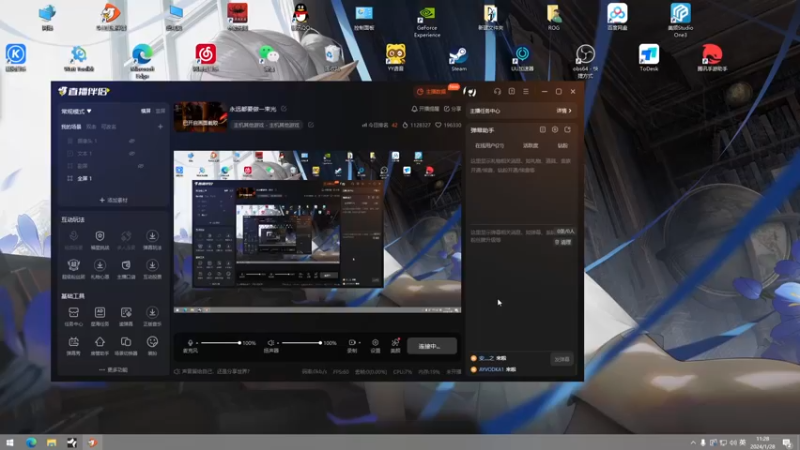Toggle visibility of 摄像头 1 source

132,141
